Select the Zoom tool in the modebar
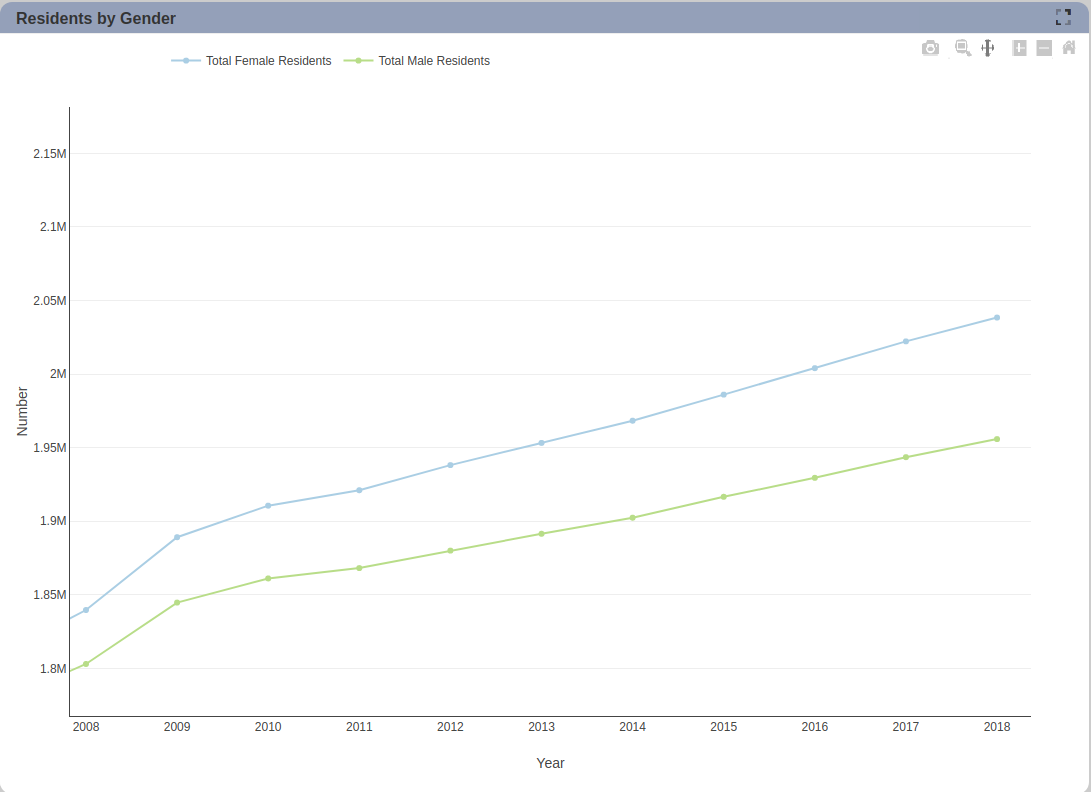Image resolution: width=1091 pixels, height=792 pixels. click(963, 48)
